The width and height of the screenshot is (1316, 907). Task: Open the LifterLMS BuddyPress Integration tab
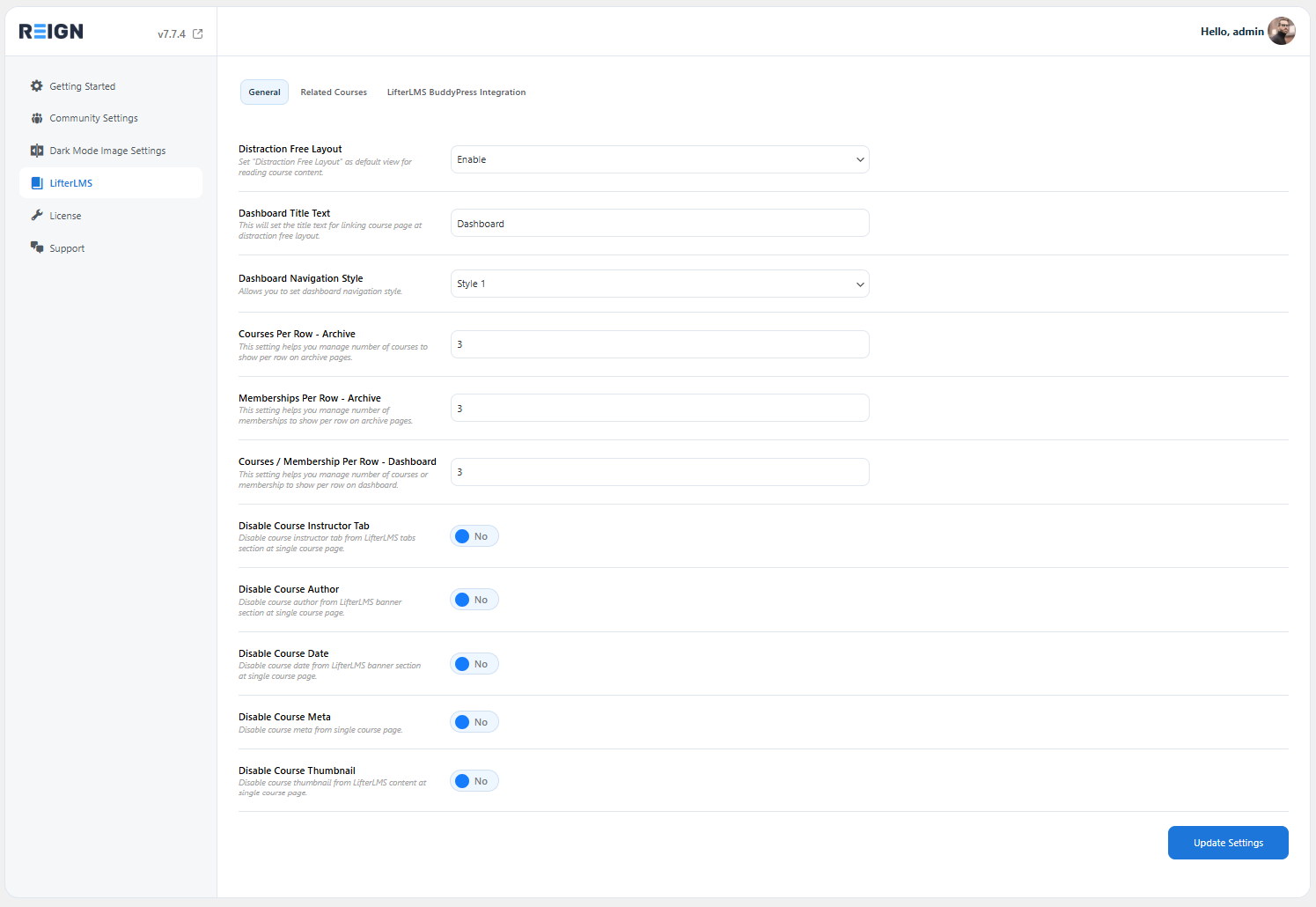pyautogui.click(x=456, y=92)
